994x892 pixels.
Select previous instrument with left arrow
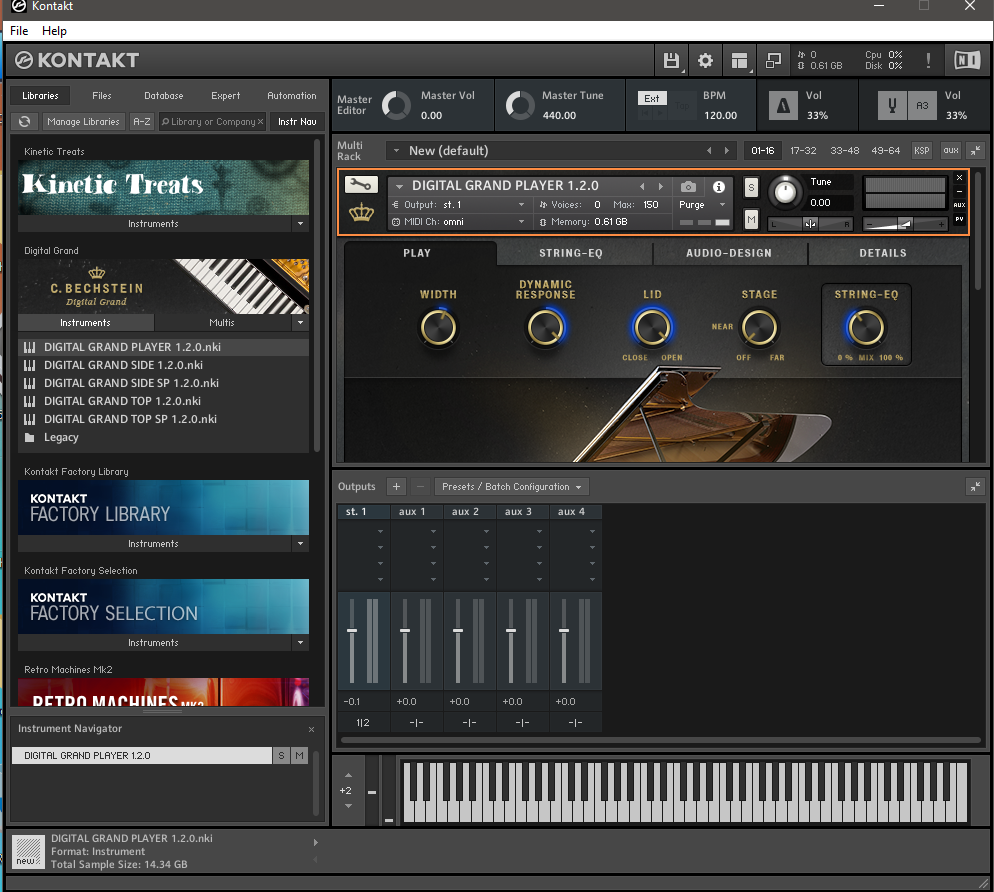coord(642,186)
